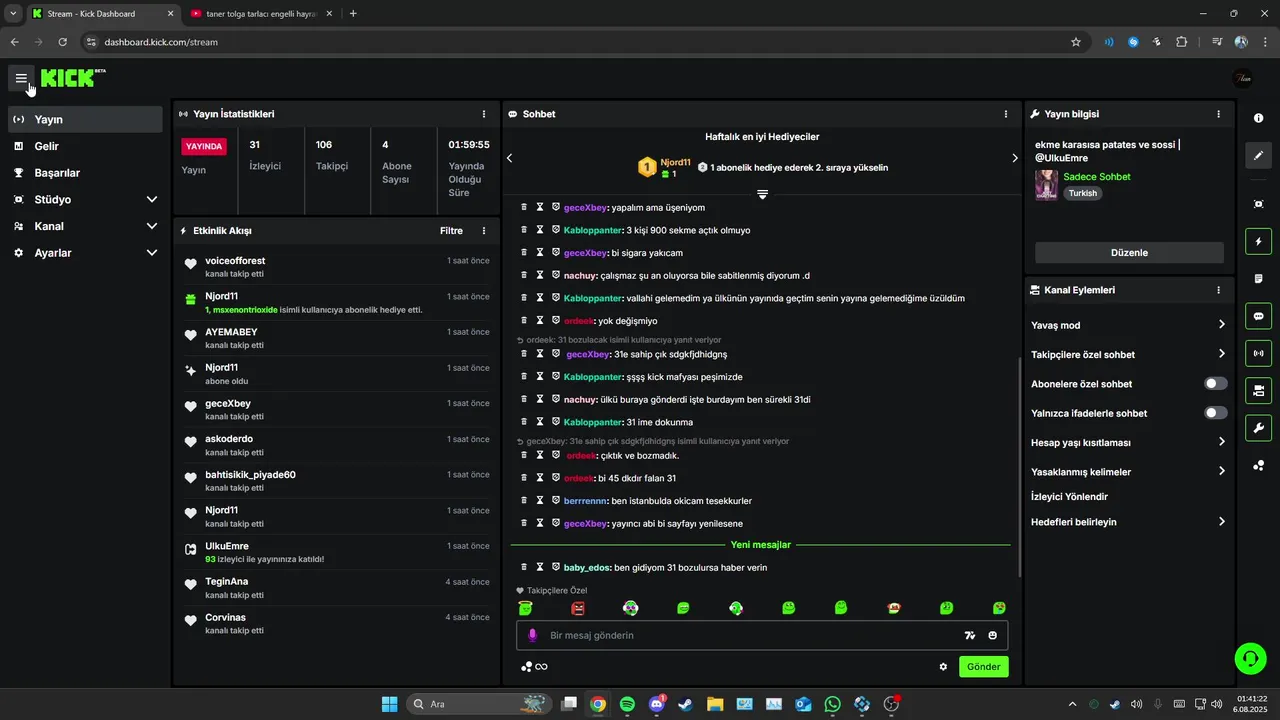Click the document notes icon in right rail

click(1258, 279)
